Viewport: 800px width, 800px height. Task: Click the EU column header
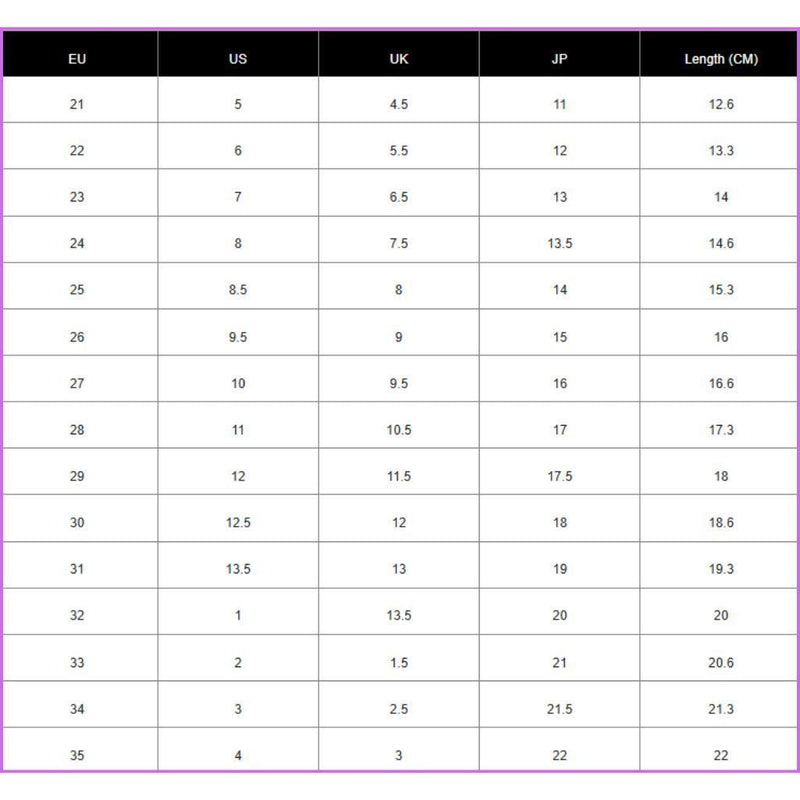[x=77, y=59]
